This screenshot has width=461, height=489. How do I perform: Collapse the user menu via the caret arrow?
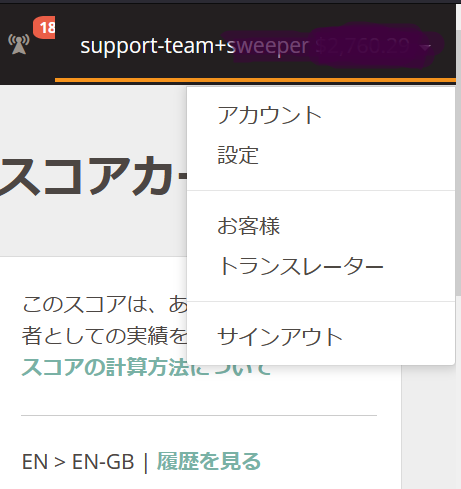click(426, 47)
